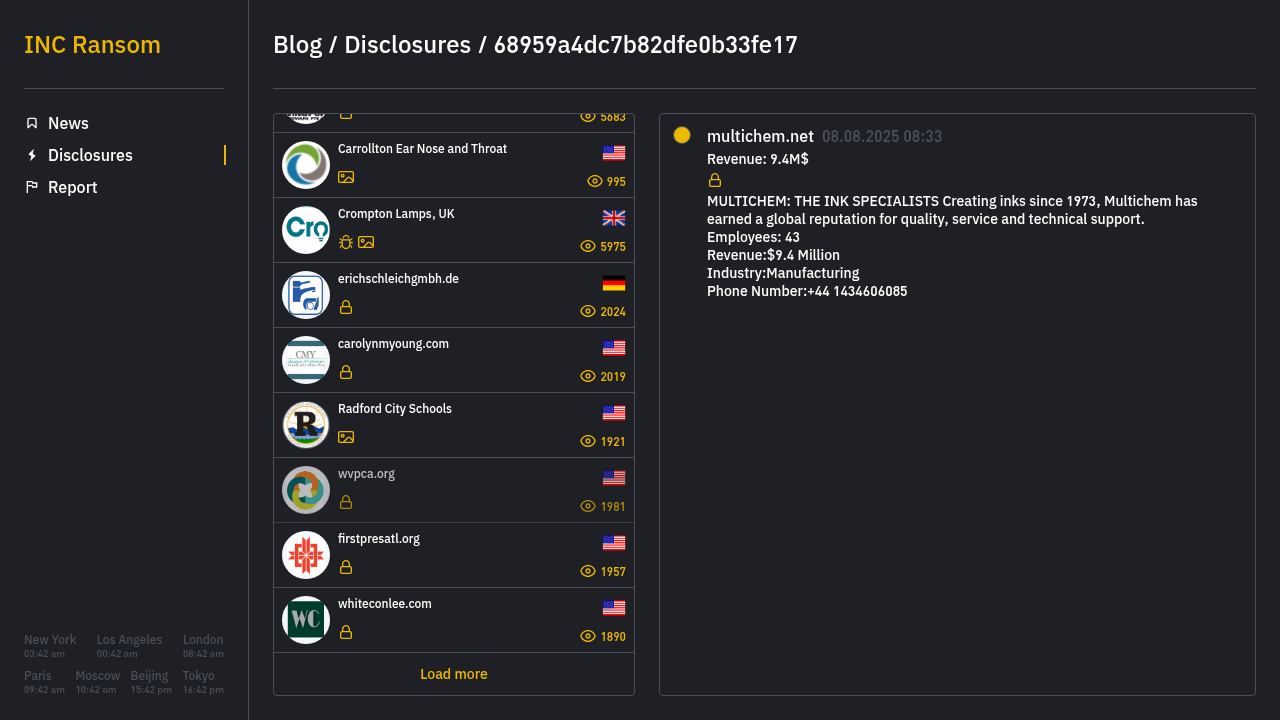Click US flag on Carrollton Ear Nose and Throat

[614, 153]
